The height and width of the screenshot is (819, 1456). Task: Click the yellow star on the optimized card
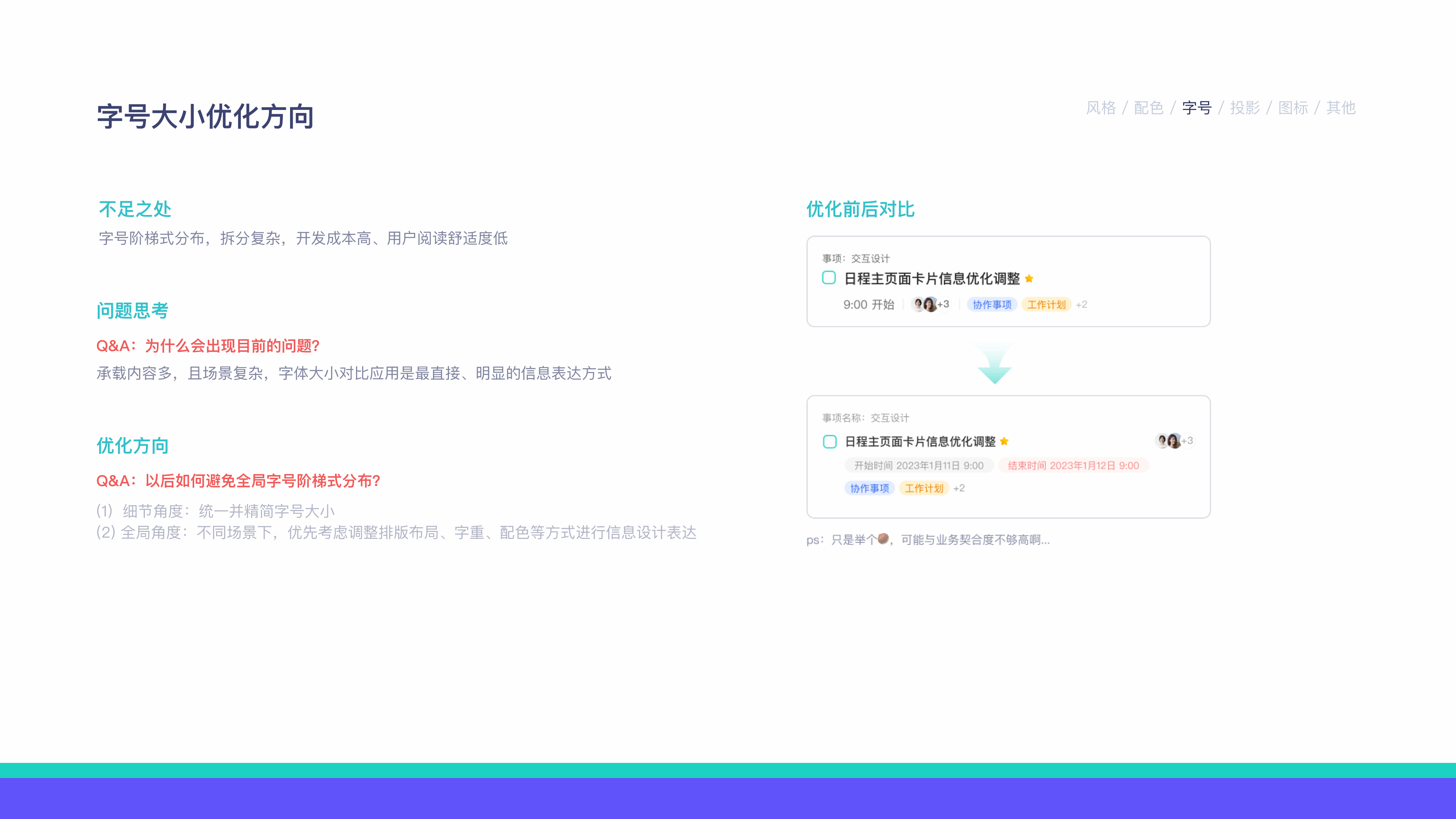(x=1004, y=441)
